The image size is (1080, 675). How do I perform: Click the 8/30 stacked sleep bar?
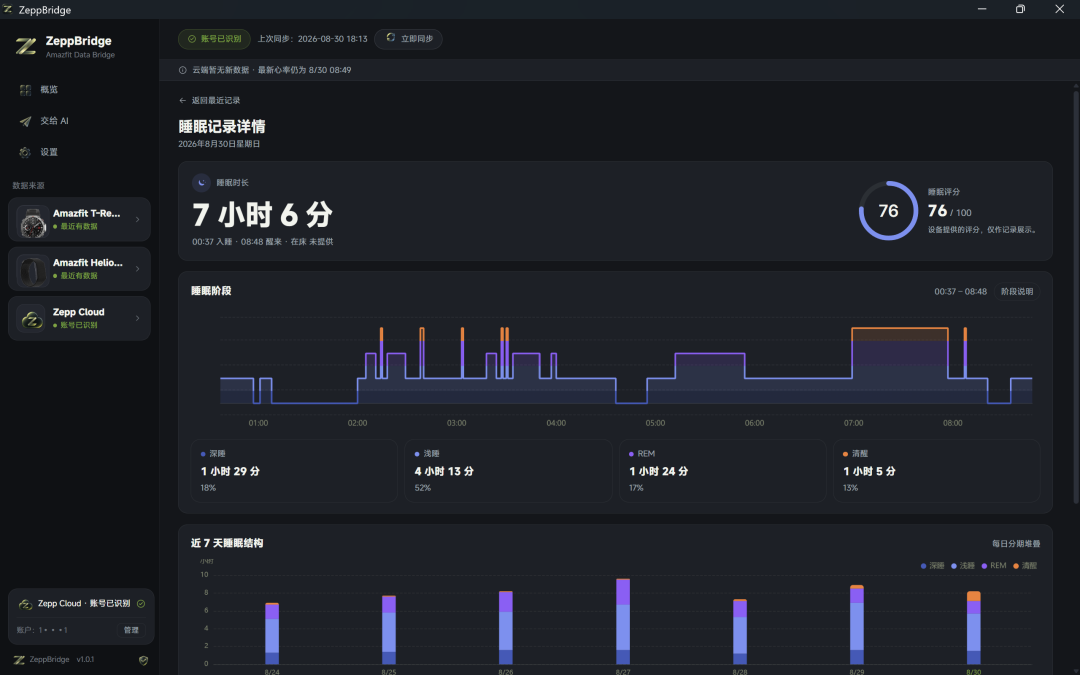(x=974, y=628)
